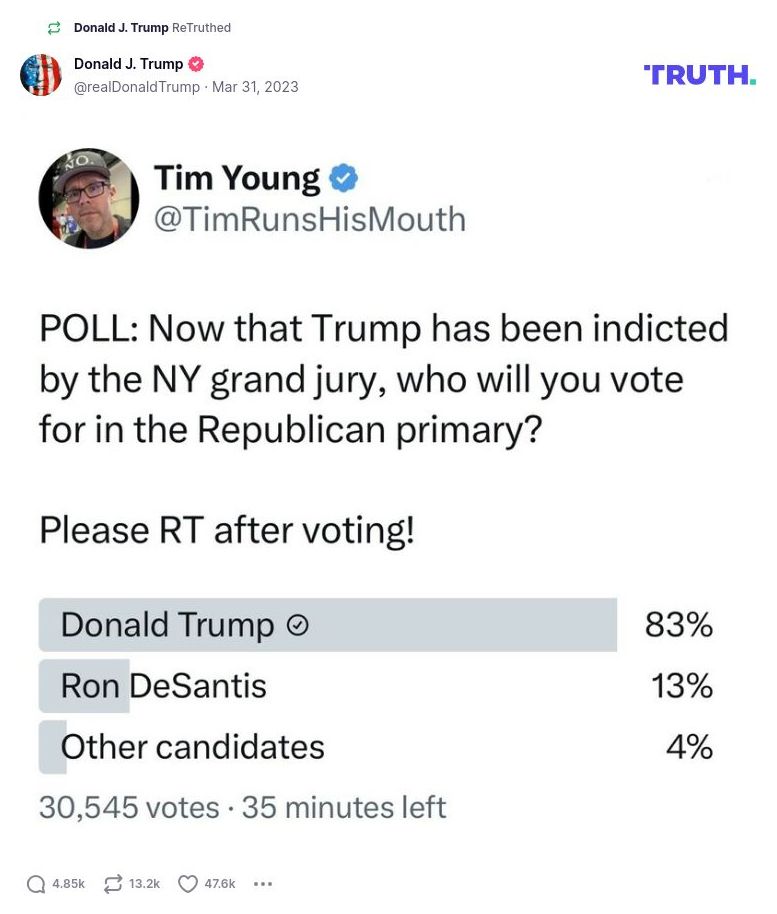Click the 83% Donald Trump poll bar
The width and height of the screenshot is (777, 914).
pos(330,624)
